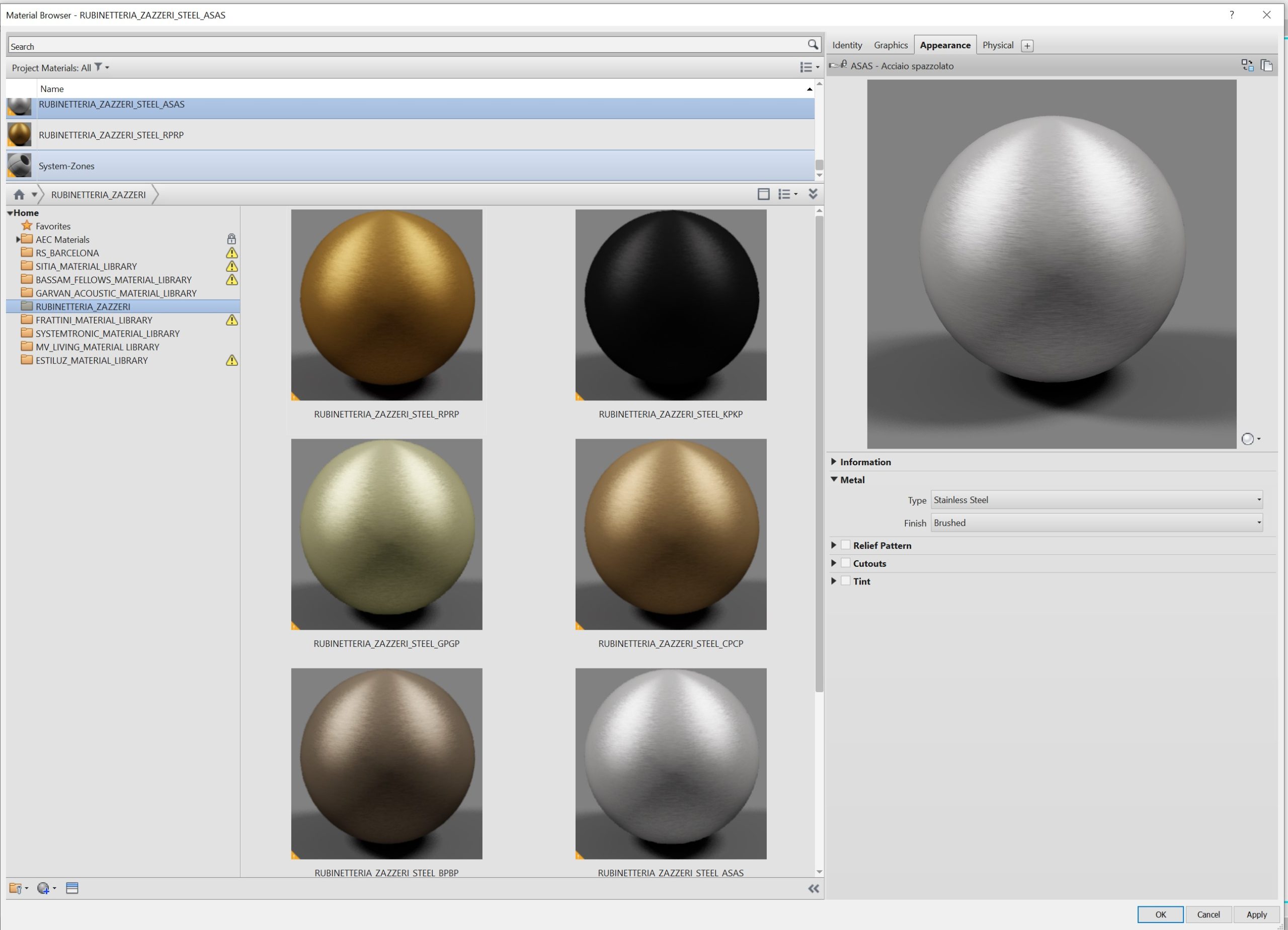This screenshot has width=1288, height=930.
Task: Click the library home icon
Action: click(x=19, y=195)
